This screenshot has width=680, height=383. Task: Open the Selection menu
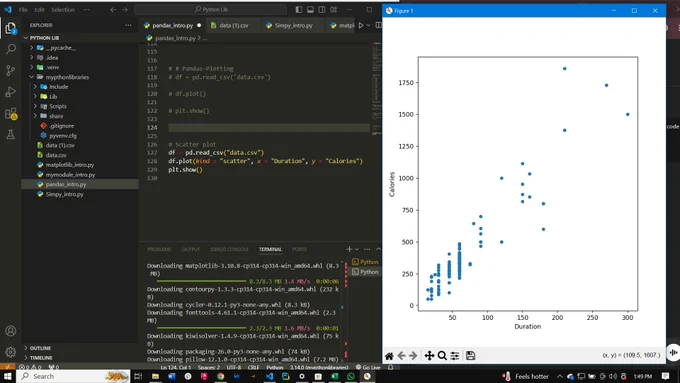point(63,10)
